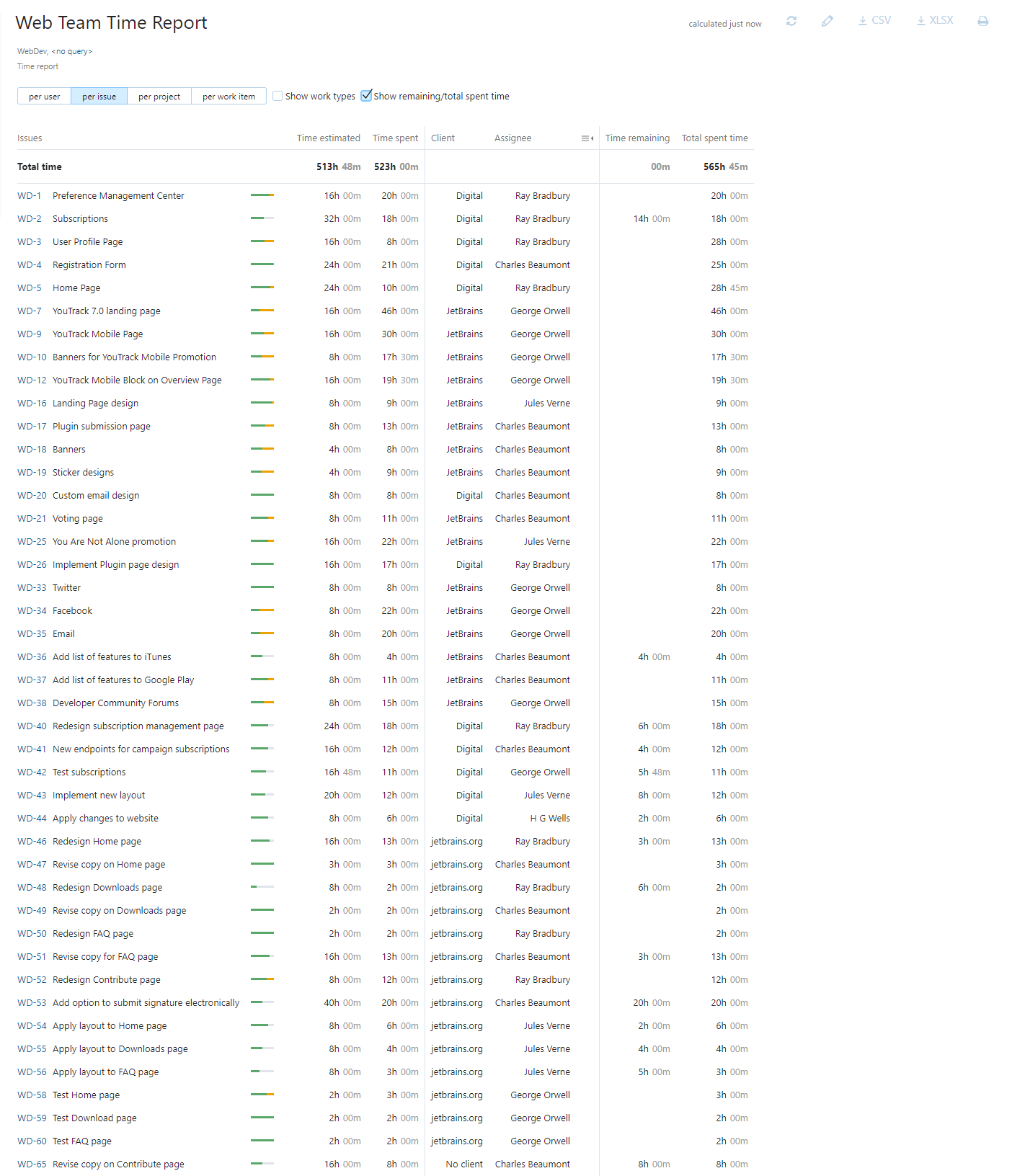This screenshot has width=1012, height=1176.
Task: Click H G Wells assignee cell
Action: [x=550, y=819]
